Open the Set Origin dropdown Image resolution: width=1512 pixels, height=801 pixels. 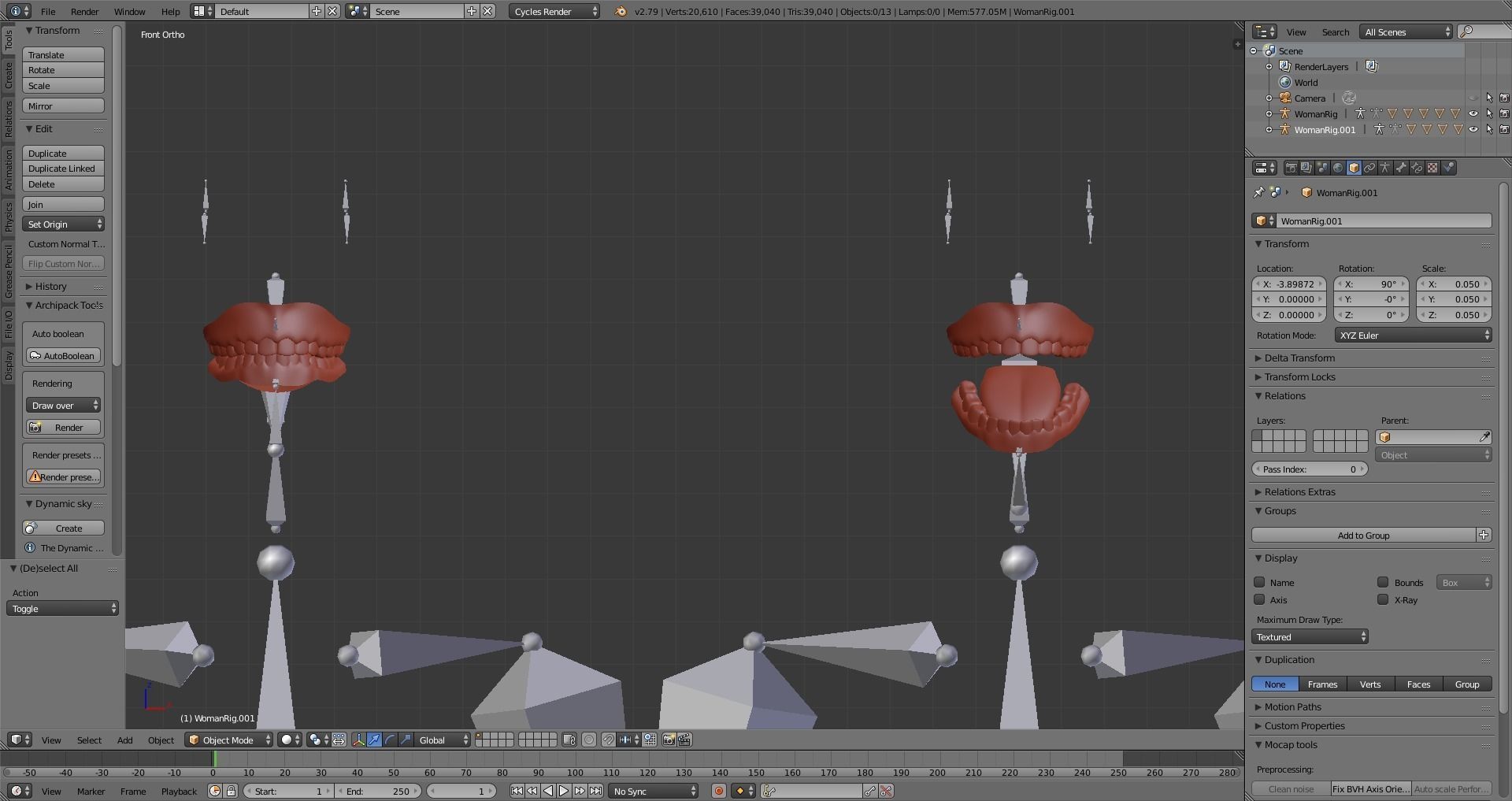point(63,224)
